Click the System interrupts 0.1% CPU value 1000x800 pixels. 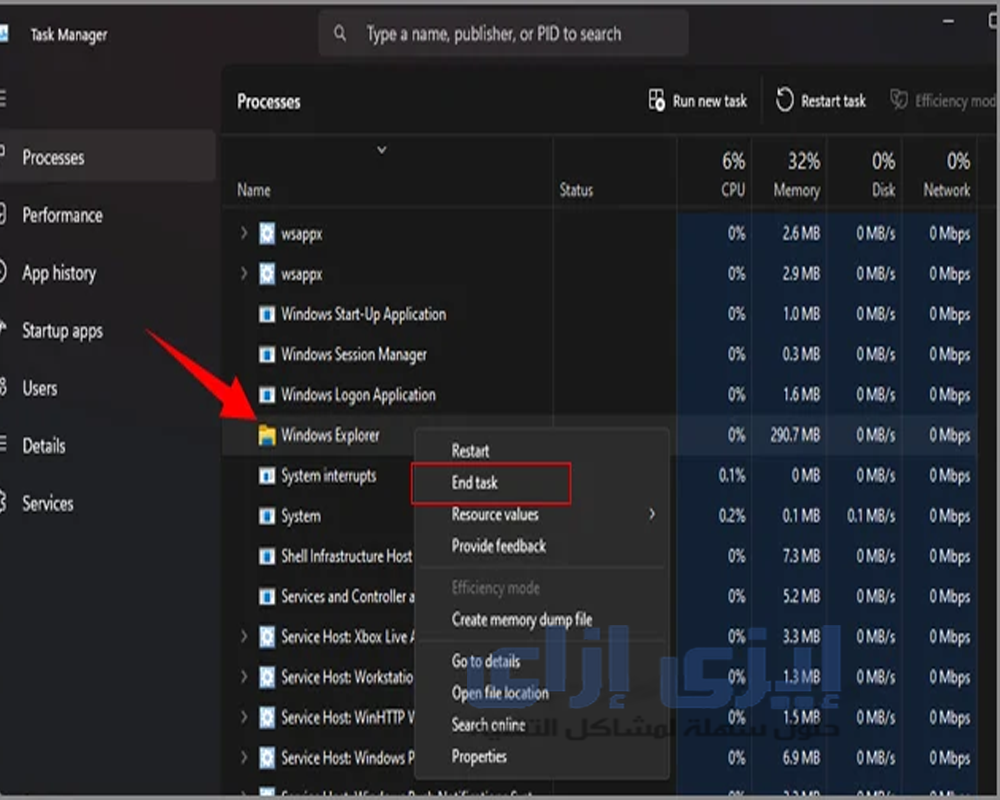732,475
